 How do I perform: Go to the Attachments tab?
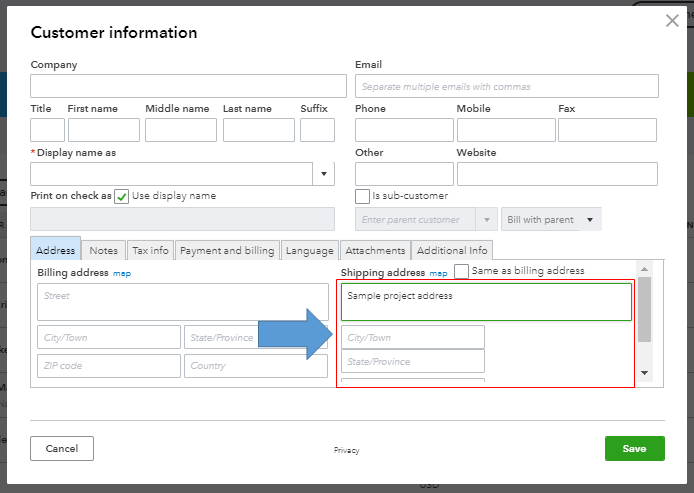click(x=375, y=251)
